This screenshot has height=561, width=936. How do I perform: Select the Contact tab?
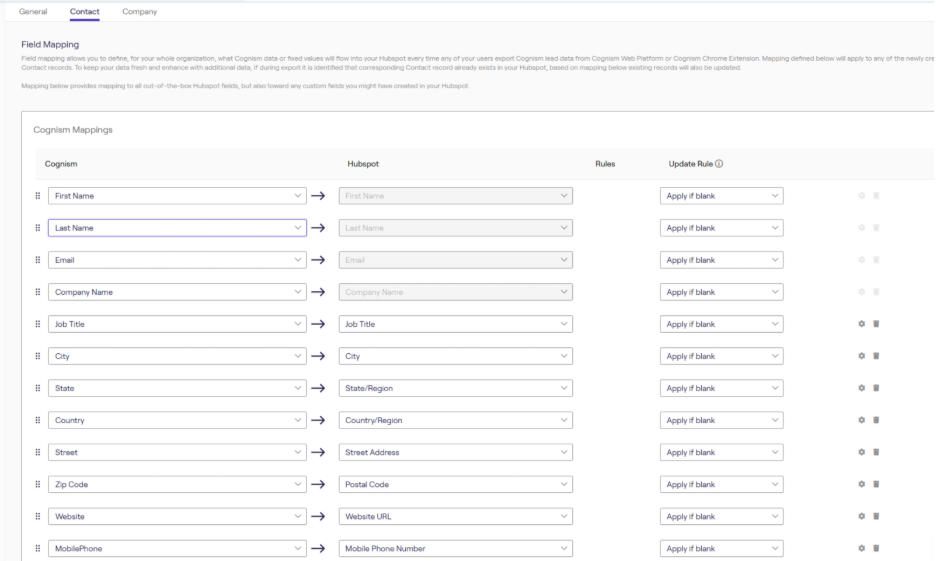tap(84, 12)
